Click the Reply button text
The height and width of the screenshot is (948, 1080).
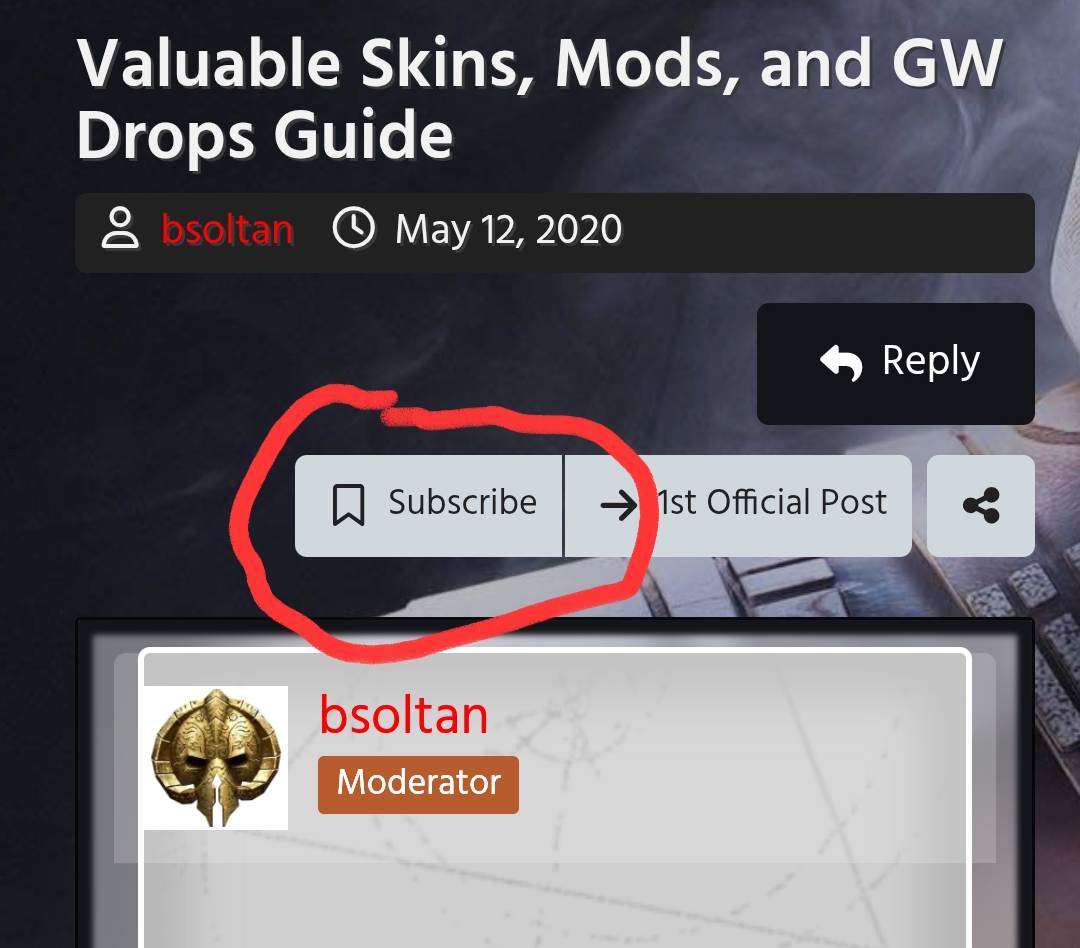(x=931, y=361)
